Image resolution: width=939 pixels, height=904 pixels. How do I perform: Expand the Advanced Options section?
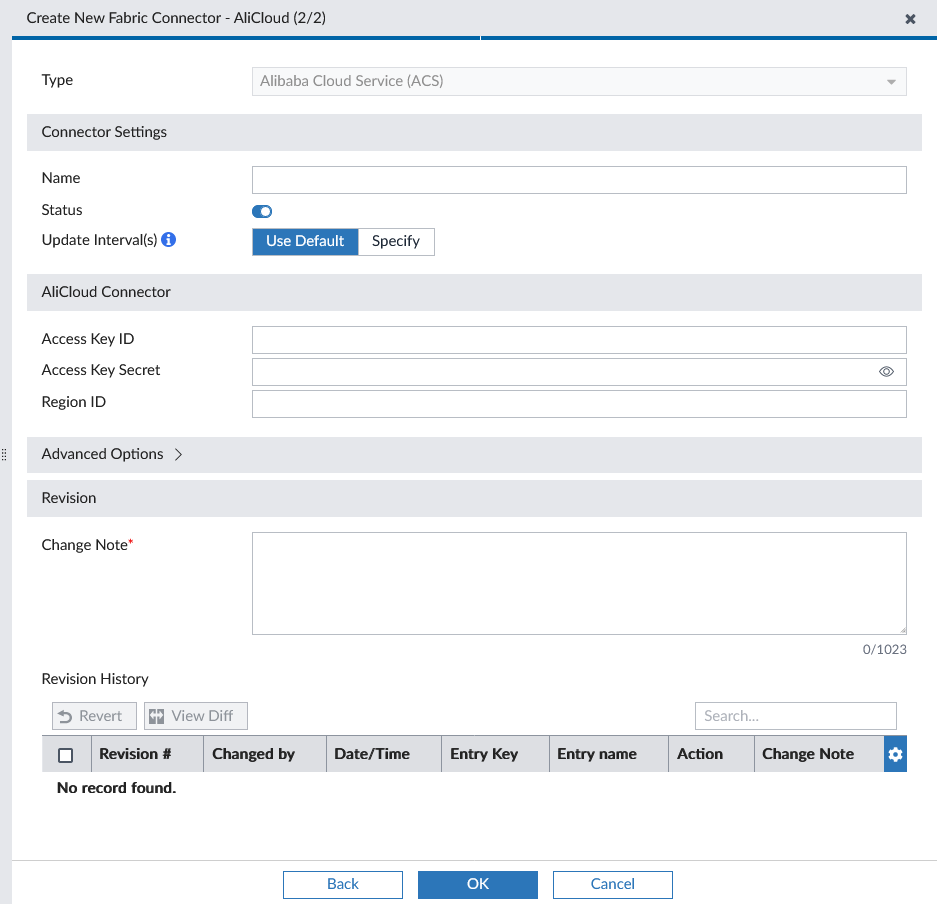coord(110,454)
